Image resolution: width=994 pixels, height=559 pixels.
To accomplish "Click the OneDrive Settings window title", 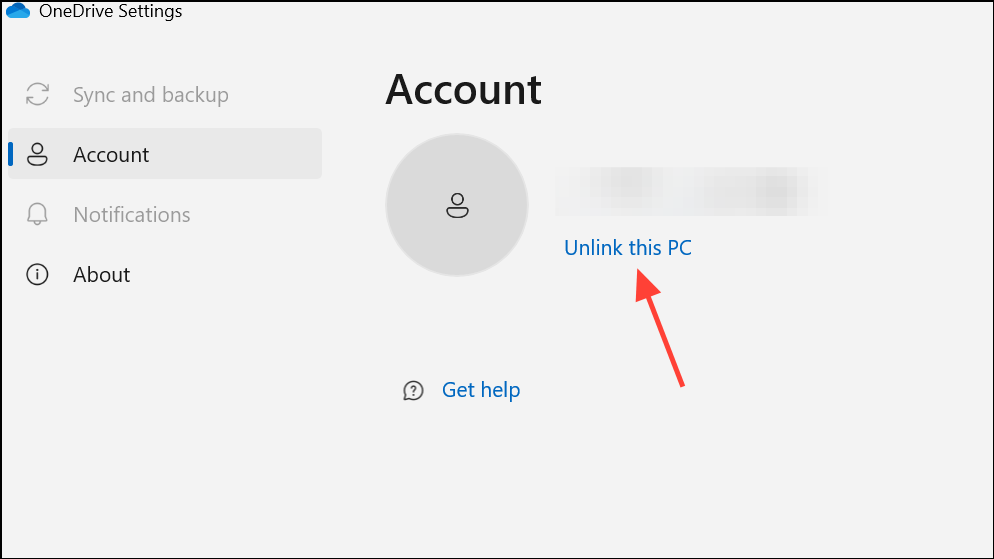I will pyautogui.click(x=110, y=11).
